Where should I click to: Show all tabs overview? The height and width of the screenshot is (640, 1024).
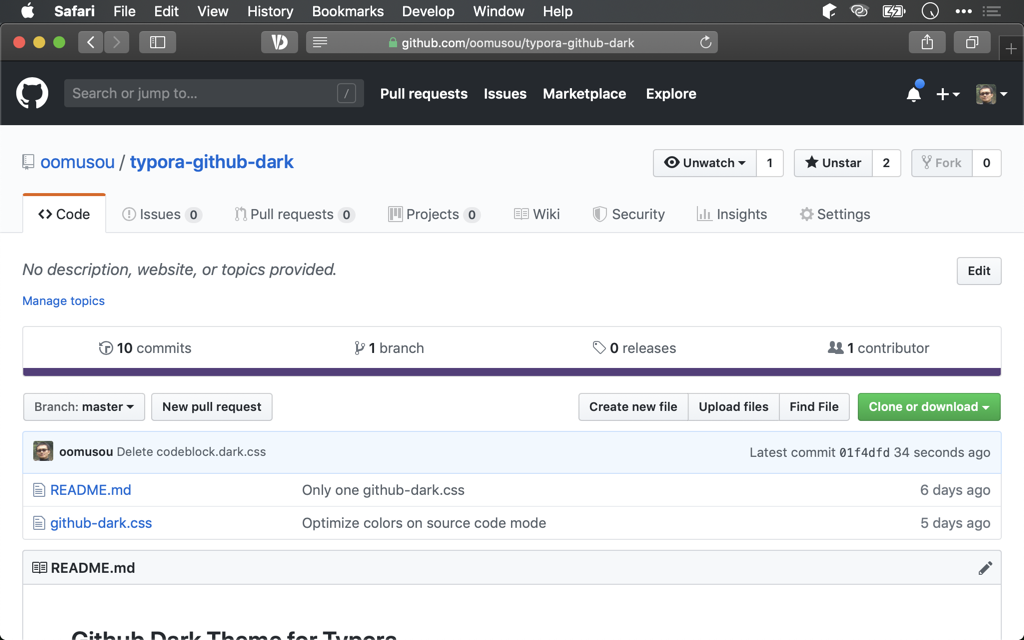[972, 42]
